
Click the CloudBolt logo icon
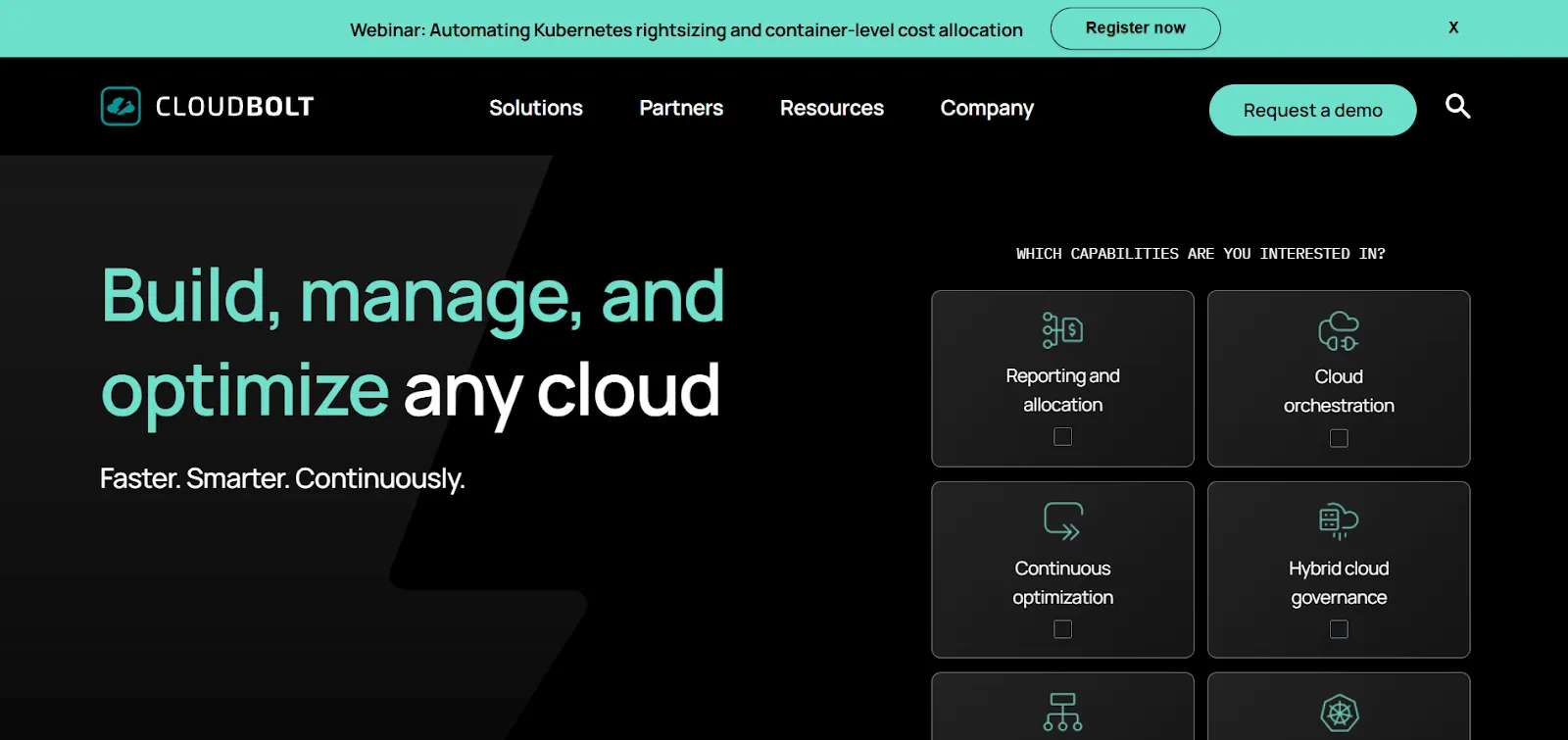point(121,107)
